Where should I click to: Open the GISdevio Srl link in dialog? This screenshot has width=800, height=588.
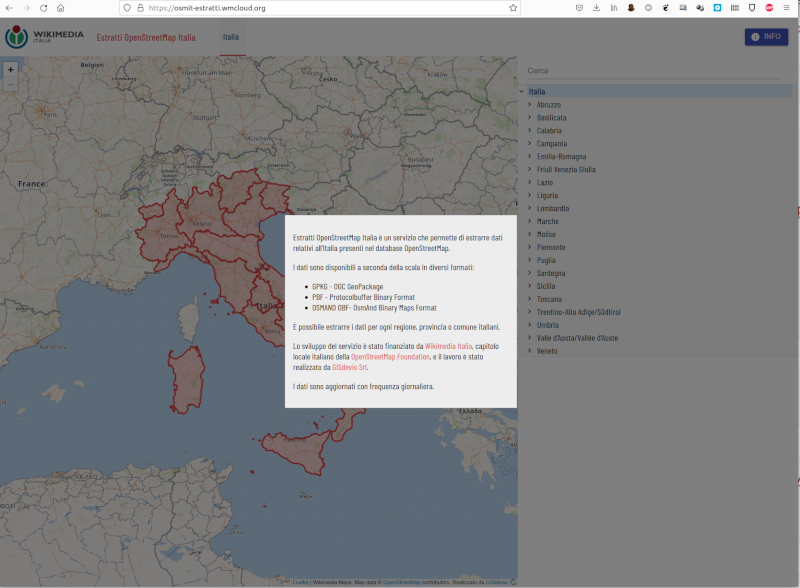tap(349, 367)
